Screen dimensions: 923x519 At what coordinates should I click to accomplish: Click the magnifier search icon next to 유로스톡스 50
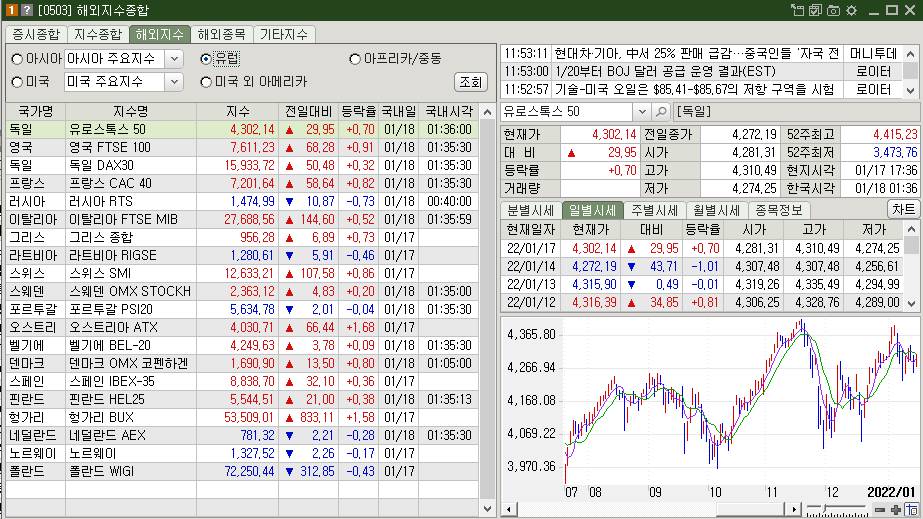[662, 111]
